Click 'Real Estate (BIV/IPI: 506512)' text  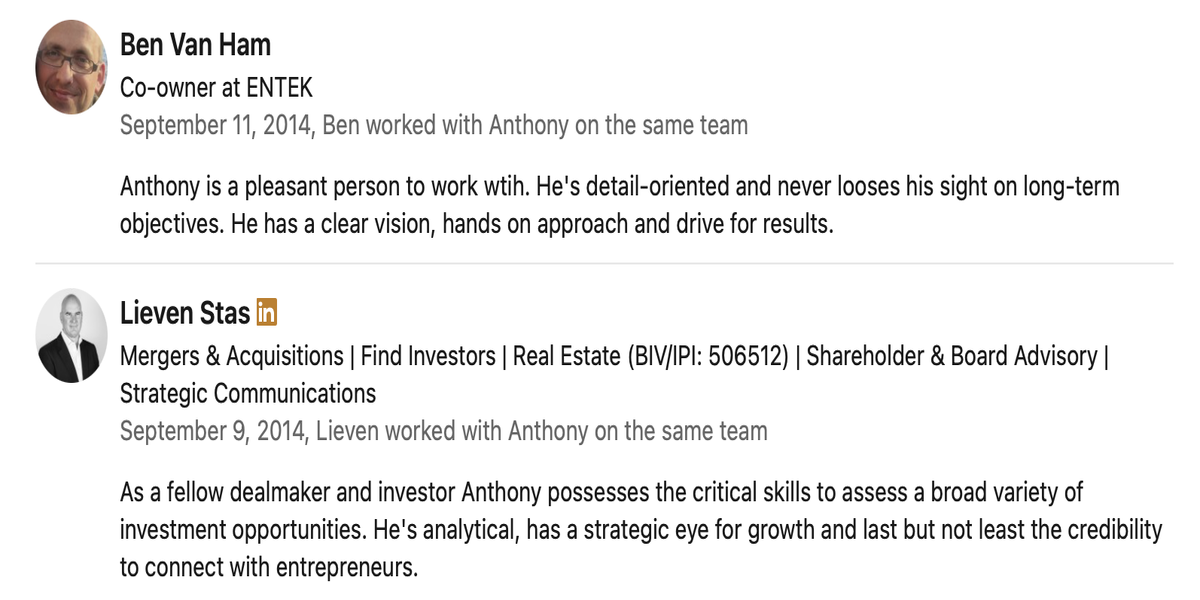[x=649, y=356]
